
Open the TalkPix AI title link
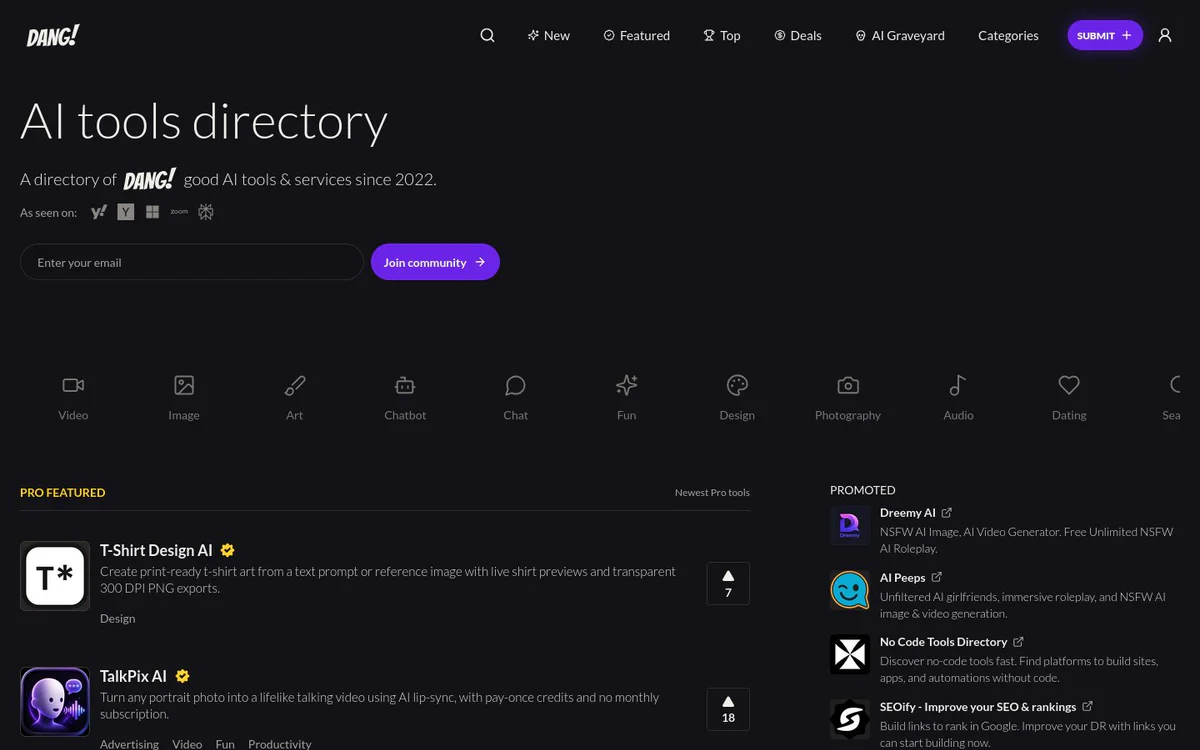(x=133, y=676)
